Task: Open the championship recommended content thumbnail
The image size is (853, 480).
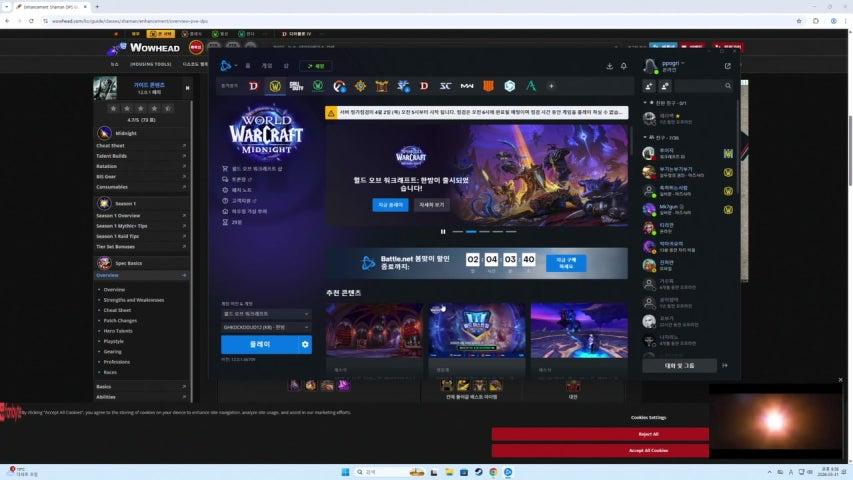Action: (x=477, y=331)
